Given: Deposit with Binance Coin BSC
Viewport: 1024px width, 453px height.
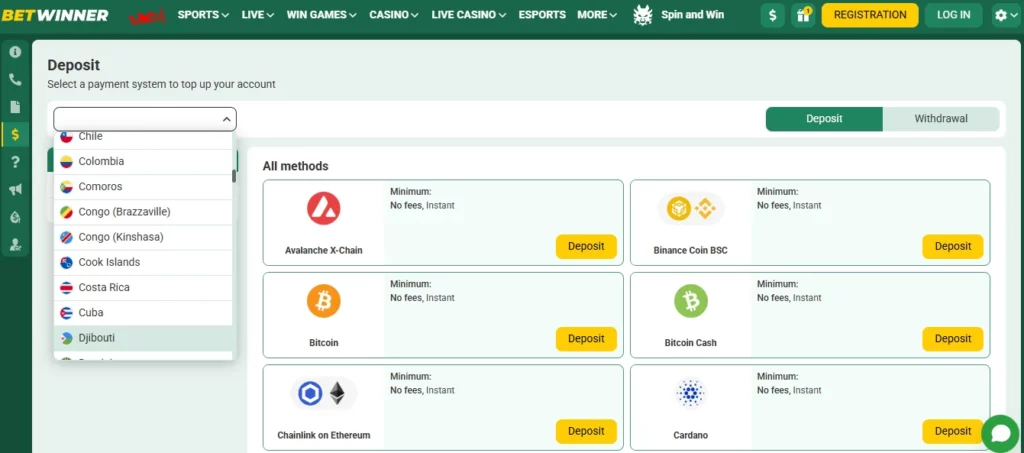Looking at the screenshot, I should tap(953, 247).
